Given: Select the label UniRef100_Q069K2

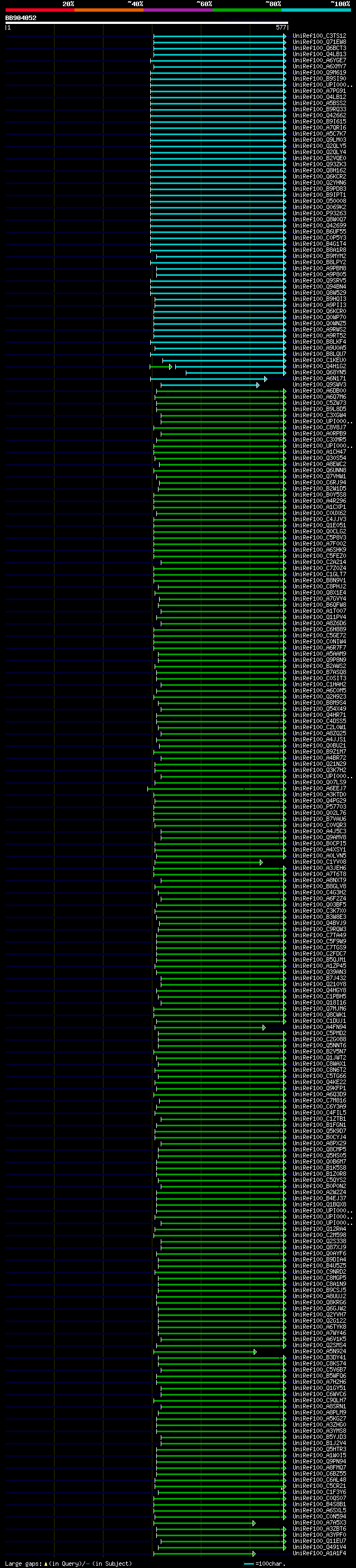Looking at the screenshot, I should click(319, 207).
